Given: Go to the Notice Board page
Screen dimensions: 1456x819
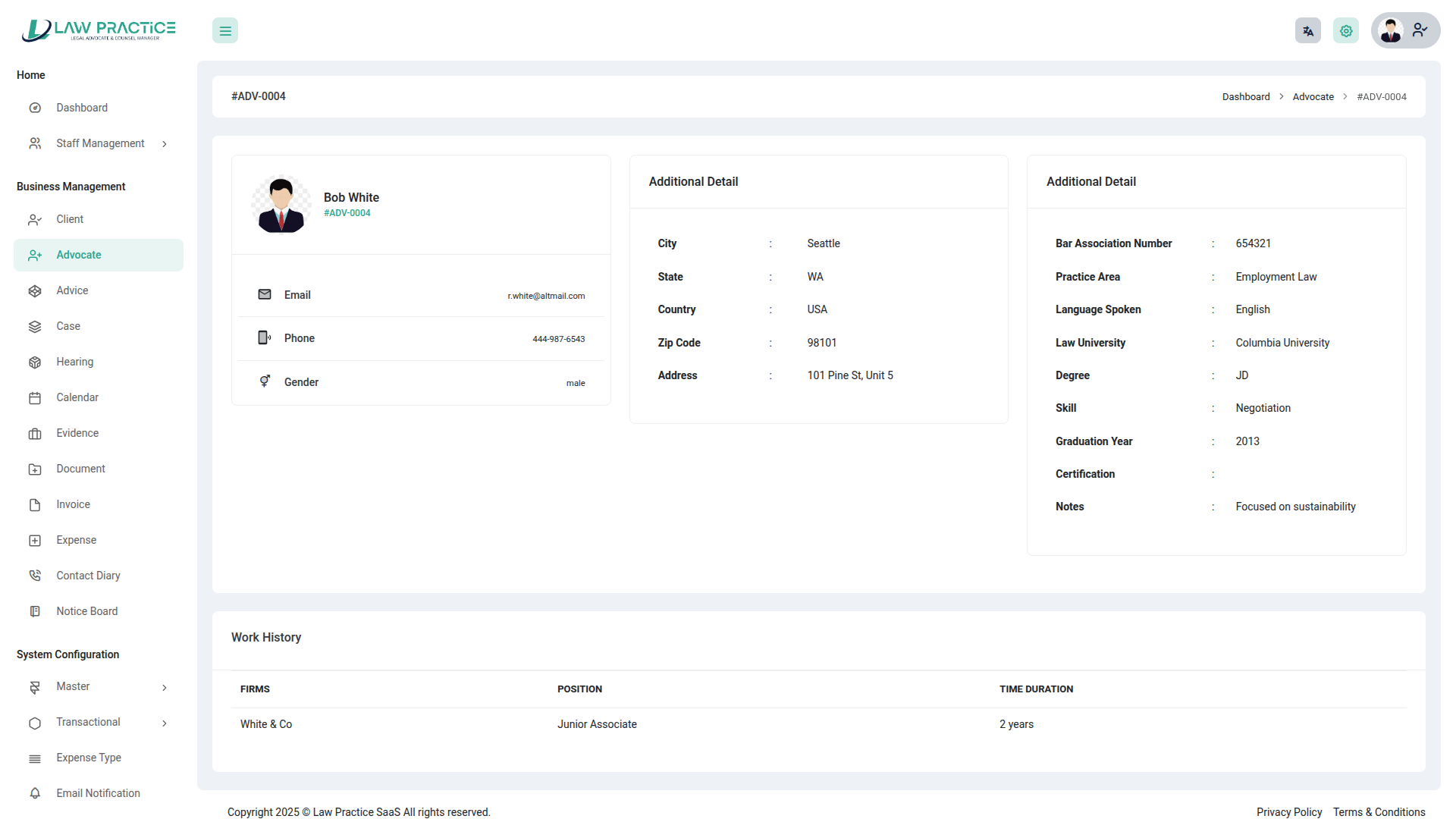Looking at the screenshot, I should tap(86, 611).
